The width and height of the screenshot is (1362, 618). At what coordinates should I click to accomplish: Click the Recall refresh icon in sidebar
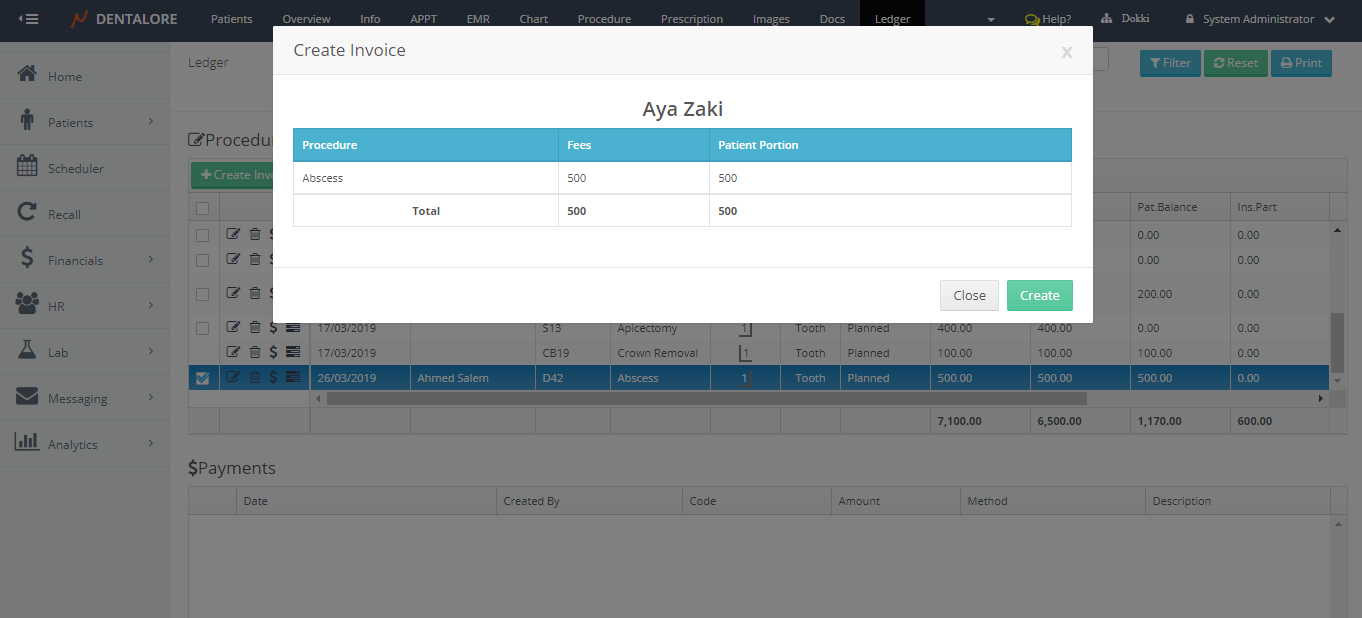pyautogui.click(x=28, y=214)
